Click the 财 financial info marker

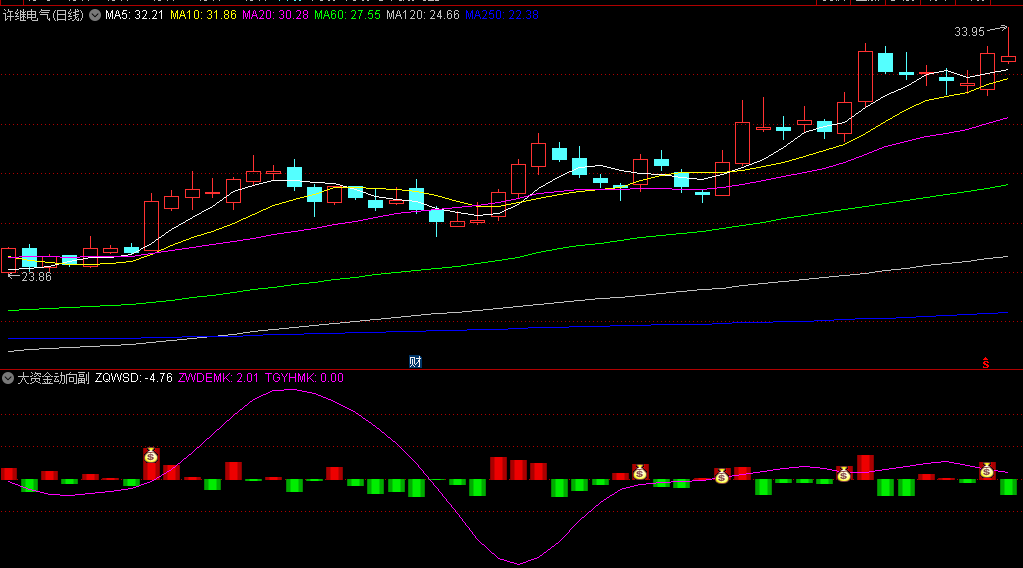pyautogui.click(x=415, y=362)
